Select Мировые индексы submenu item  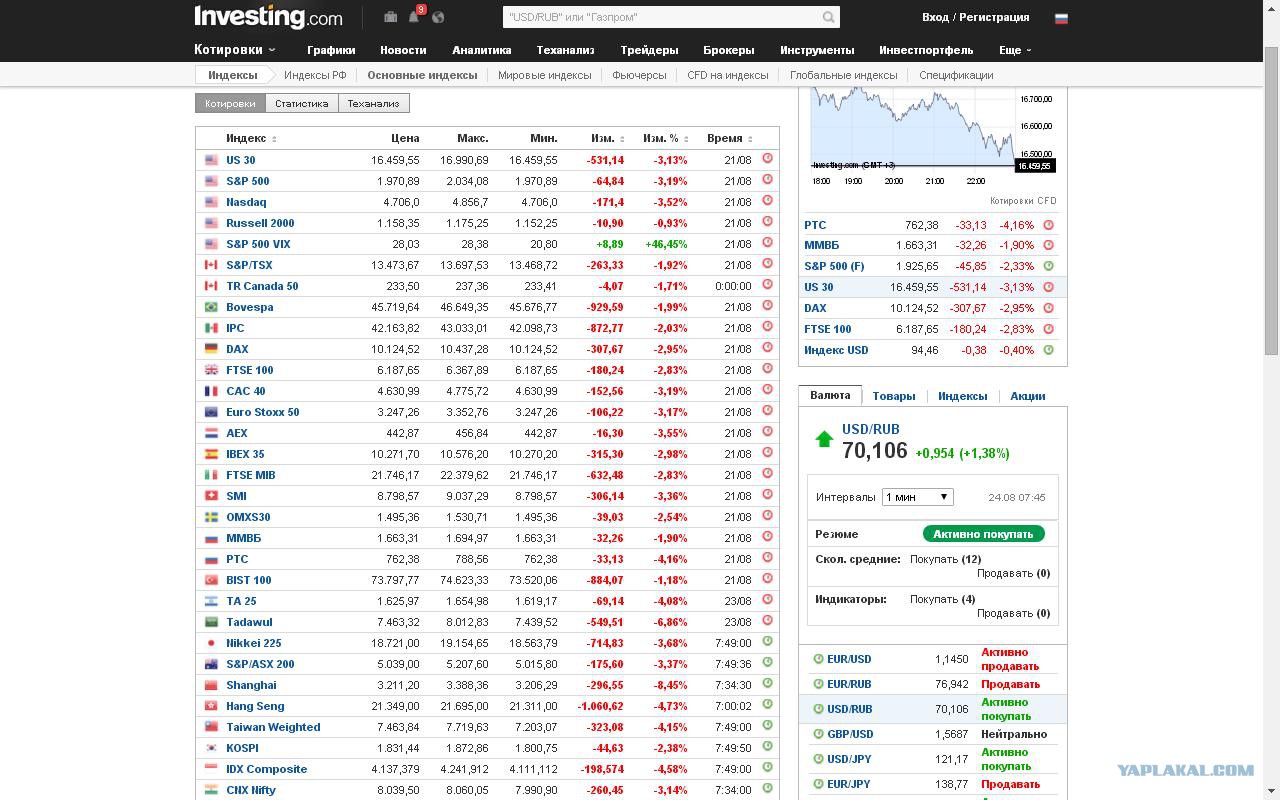[x=544, y=75]
